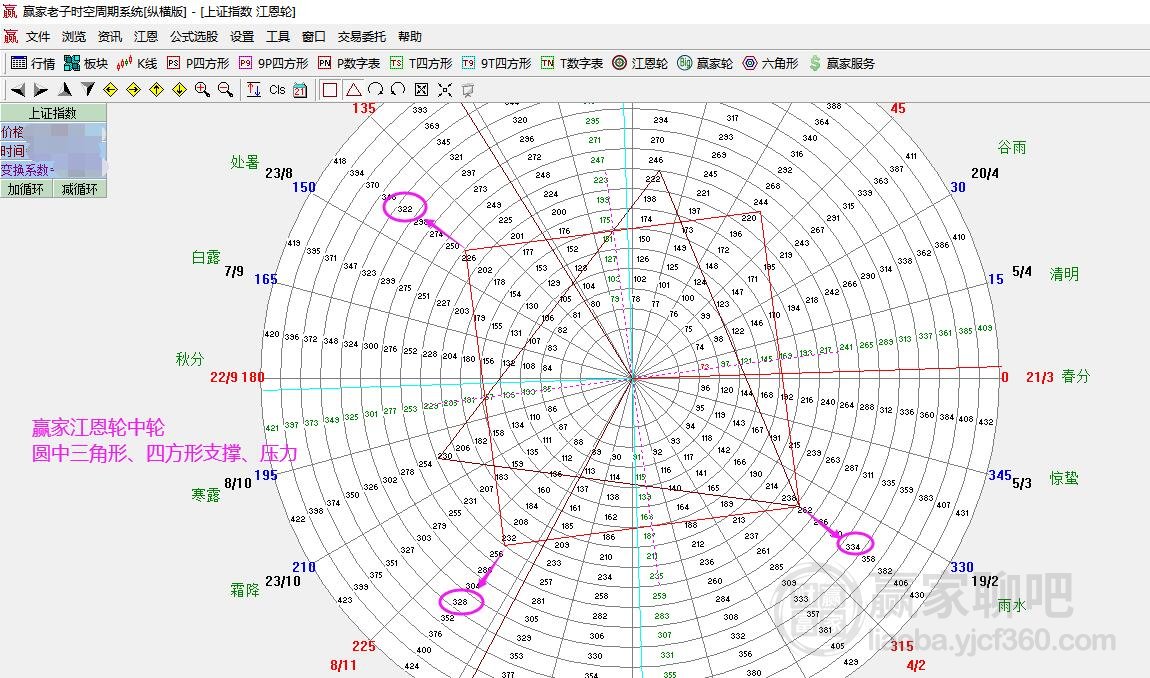This screenshot has width=1150, height=678.
Task: Open the T数字表 tool
Action: [572, 64]
